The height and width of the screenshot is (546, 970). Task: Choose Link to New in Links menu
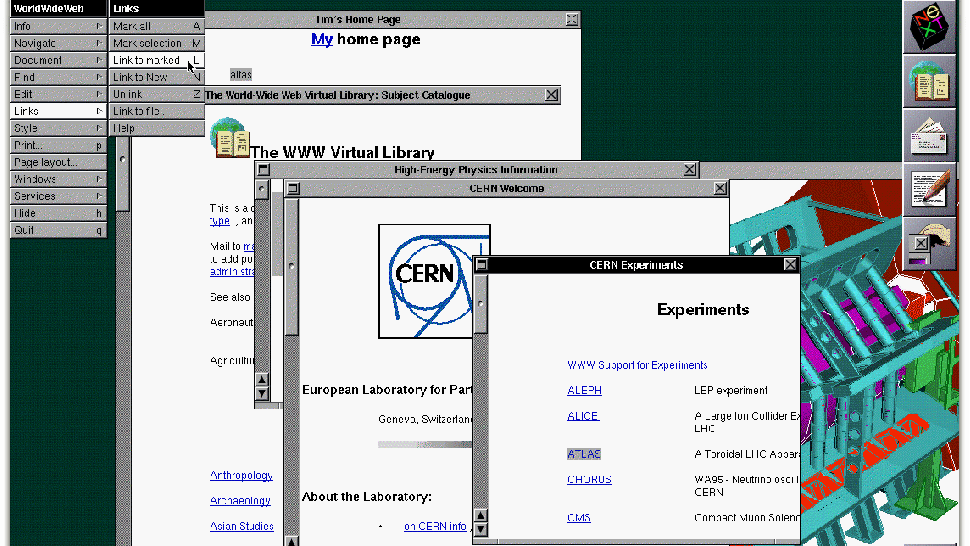157,77
